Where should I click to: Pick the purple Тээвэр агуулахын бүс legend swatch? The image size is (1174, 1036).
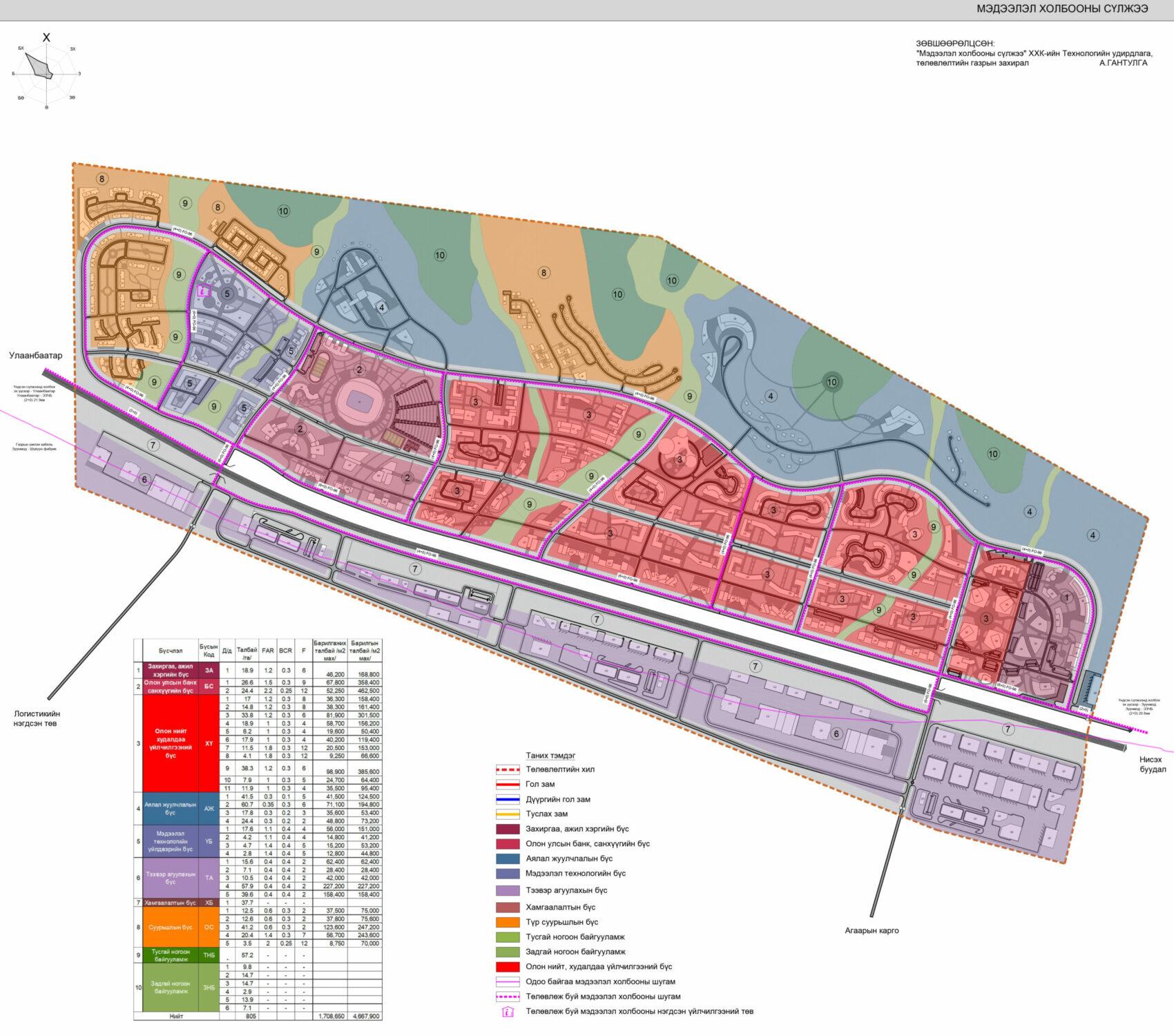[508, 891]
